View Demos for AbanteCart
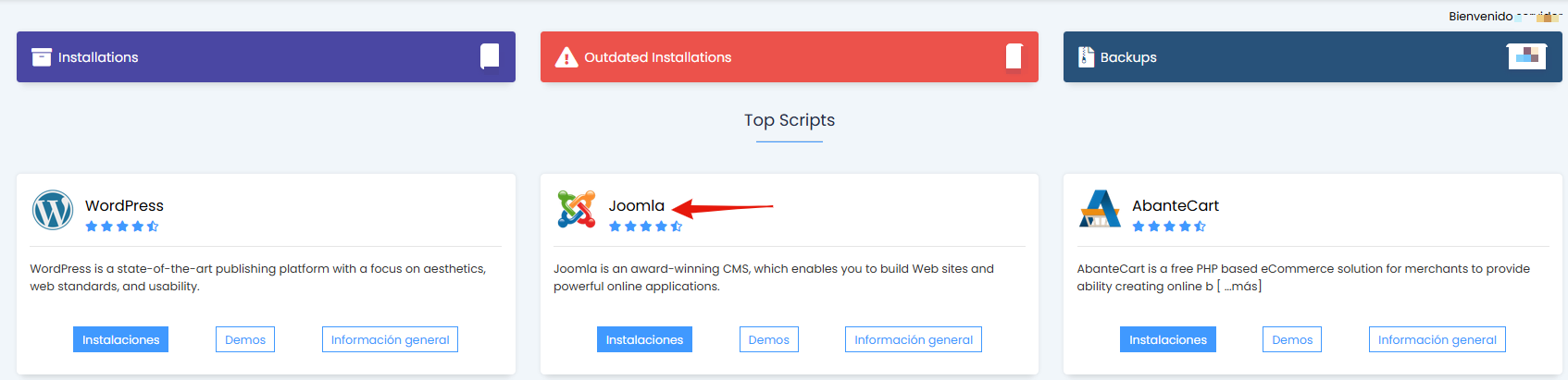The image size is (1568, 380). click(x=1292, y=339)
